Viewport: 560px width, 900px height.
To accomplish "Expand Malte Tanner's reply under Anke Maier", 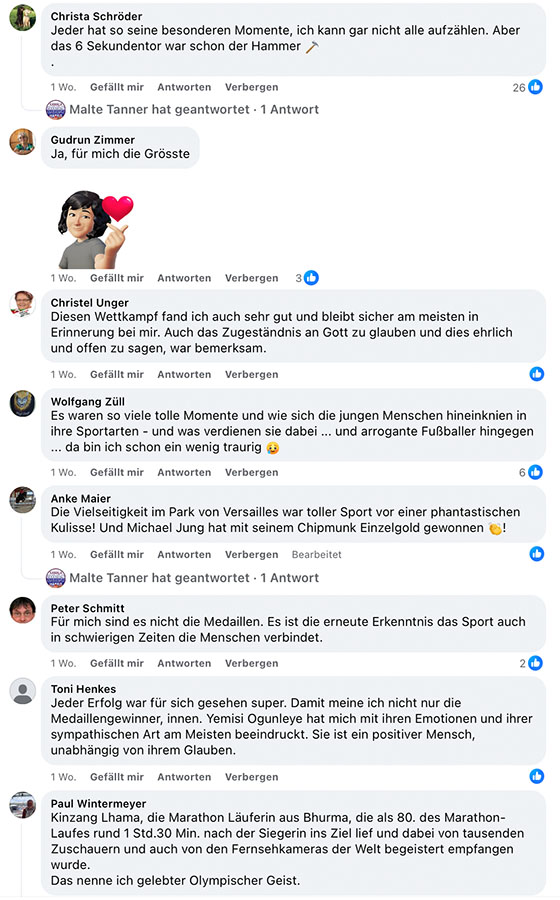I will point(194,578).
